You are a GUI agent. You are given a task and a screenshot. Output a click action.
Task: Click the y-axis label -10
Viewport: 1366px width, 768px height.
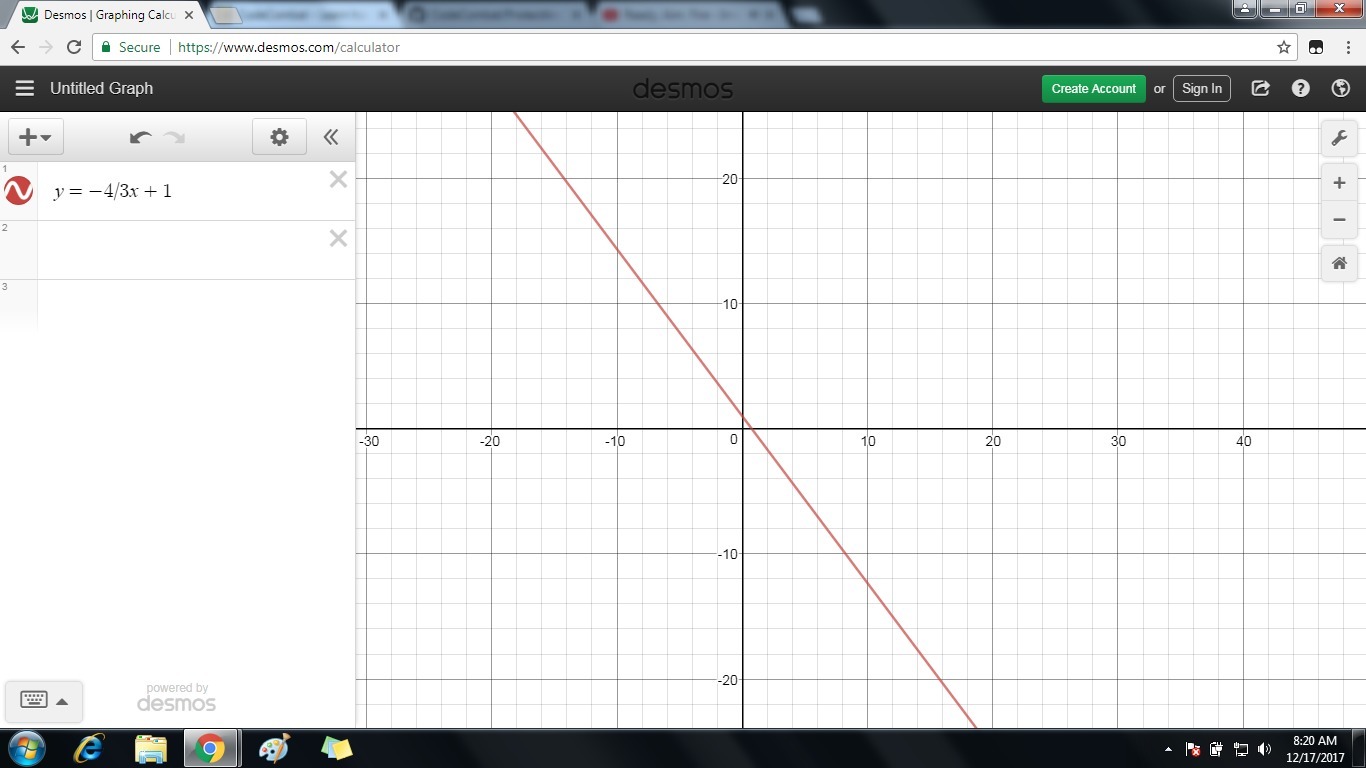pyautogui.click(x=727, y=554)
